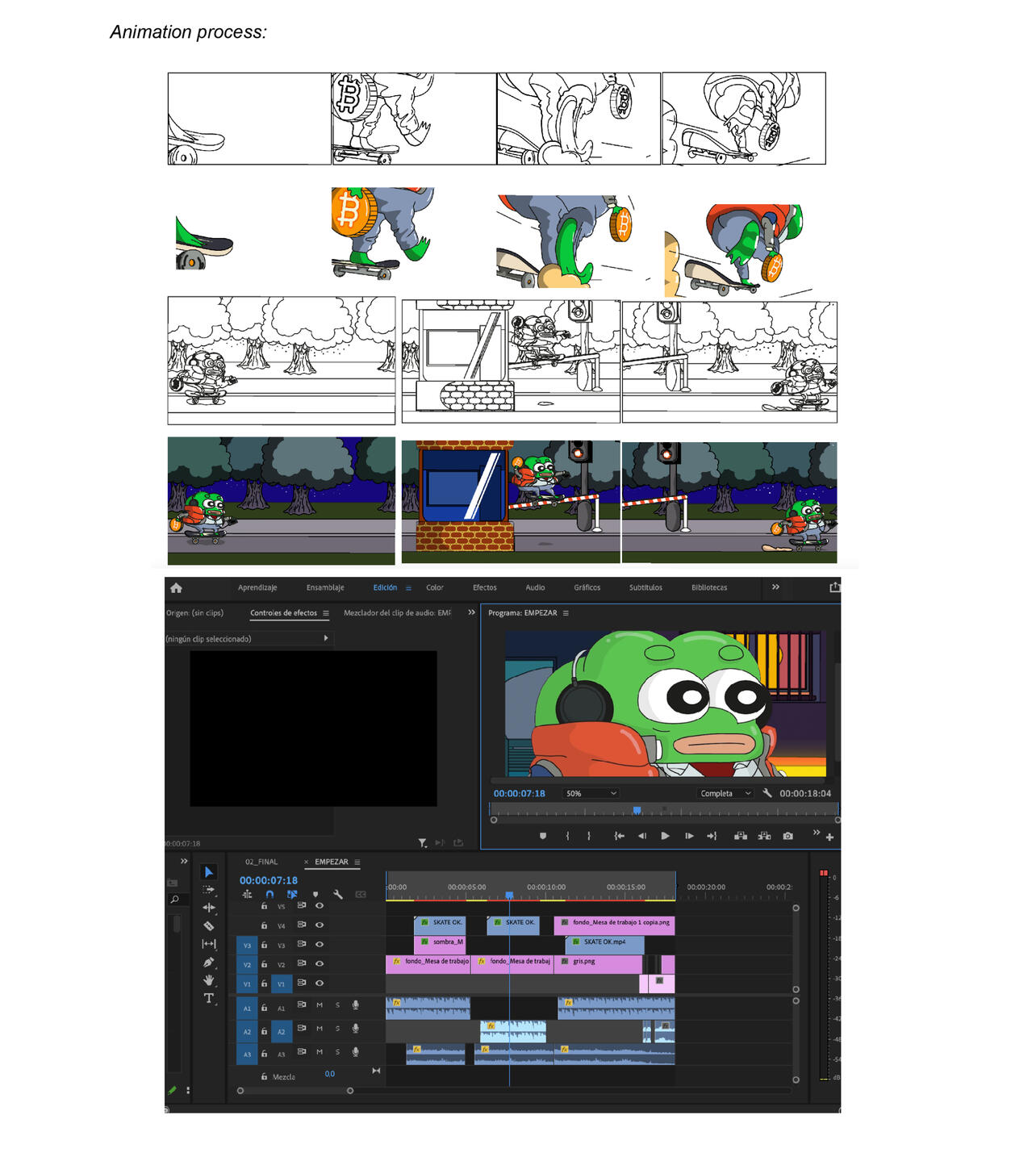Switch to the Color workspace tab

tap(435, 588)
